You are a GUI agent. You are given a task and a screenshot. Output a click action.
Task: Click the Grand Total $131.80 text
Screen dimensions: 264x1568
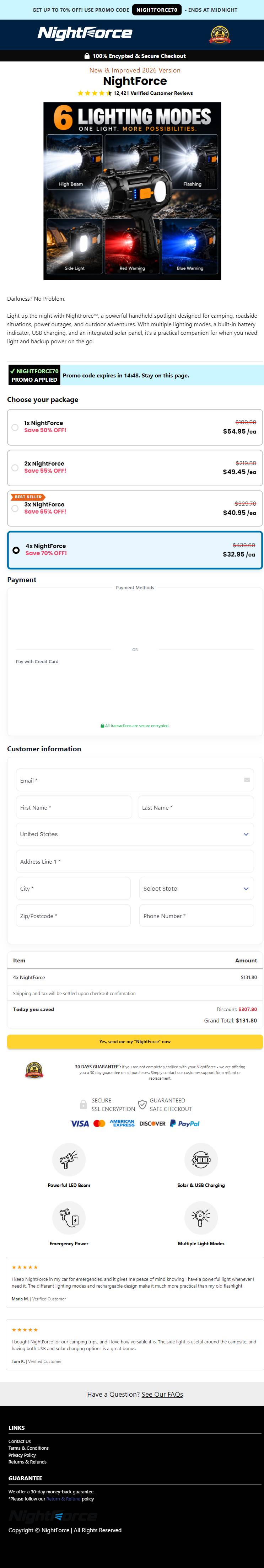(x=231, y=1020)
